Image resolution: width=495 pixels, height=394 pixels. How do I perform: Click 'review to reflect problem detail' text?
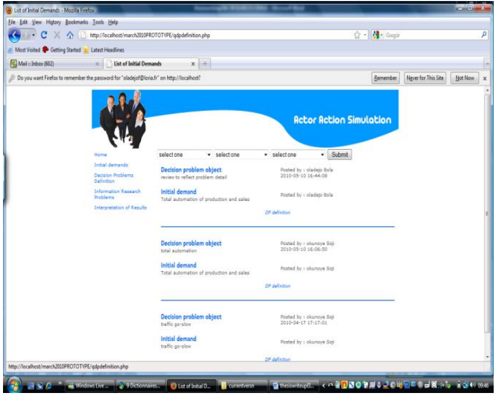(x=194, y=177)
